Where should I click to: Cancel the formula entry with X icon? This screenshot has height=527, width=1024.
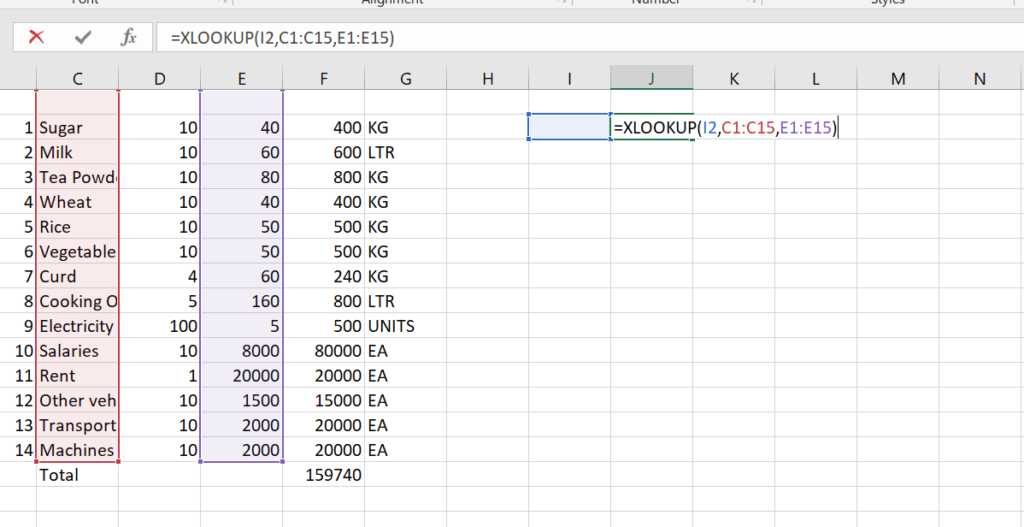(37, 38)
